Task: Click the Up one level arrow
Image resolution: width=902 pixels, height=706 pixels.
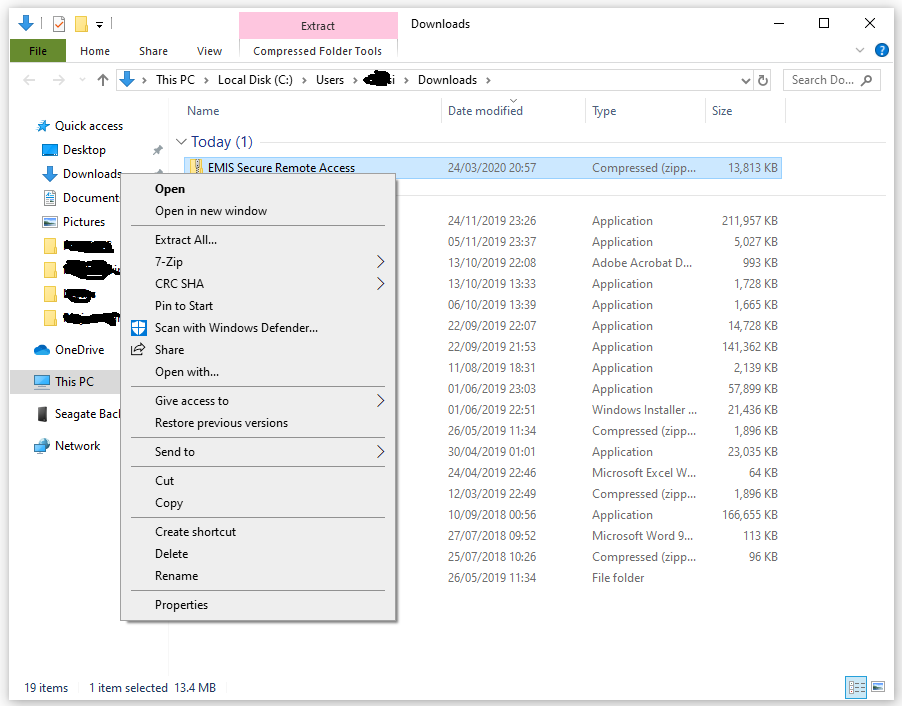Action: coord(102,80)
